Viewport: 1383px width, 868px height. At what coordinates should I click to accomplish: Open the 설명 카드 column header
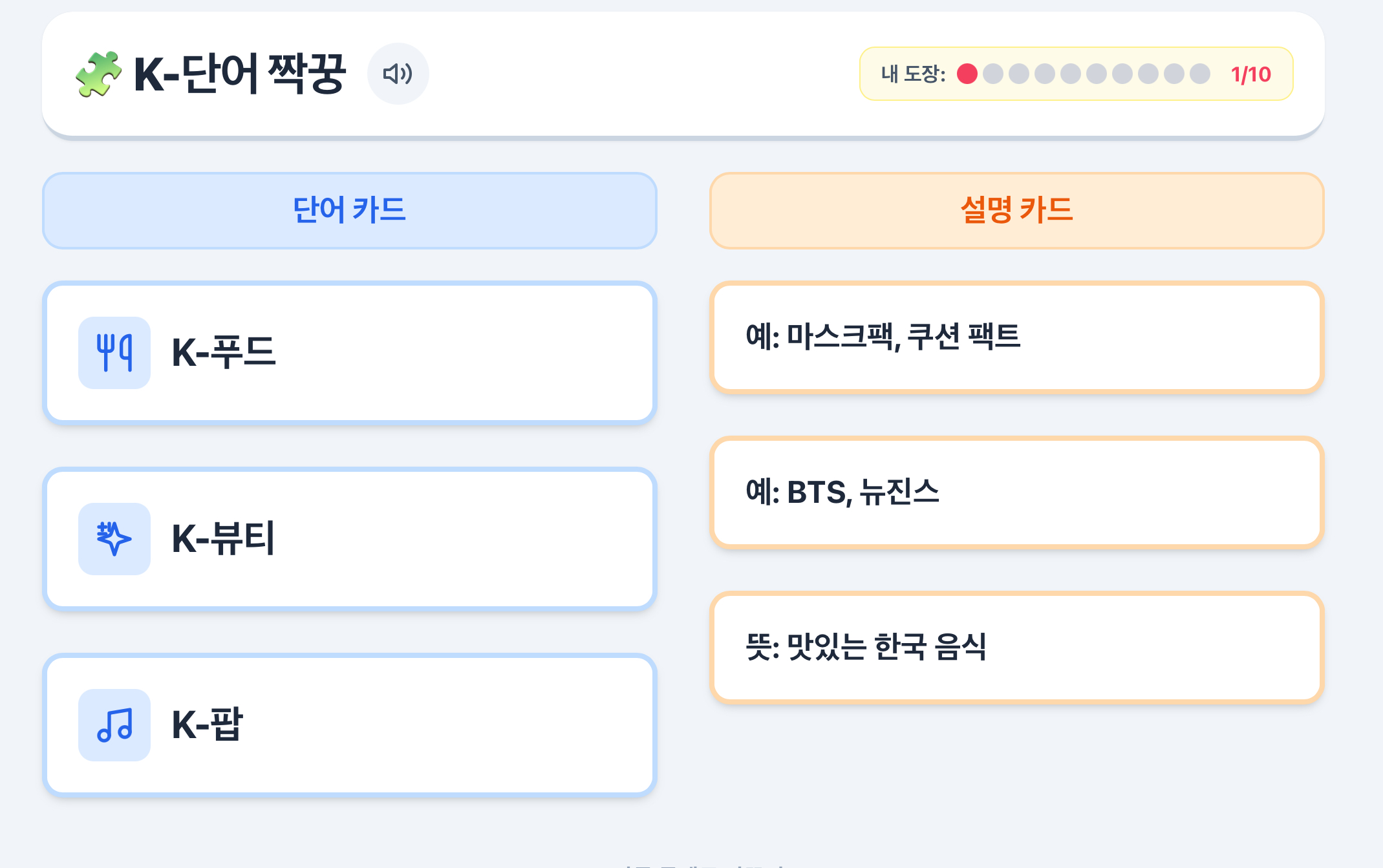pos(1015,211)
